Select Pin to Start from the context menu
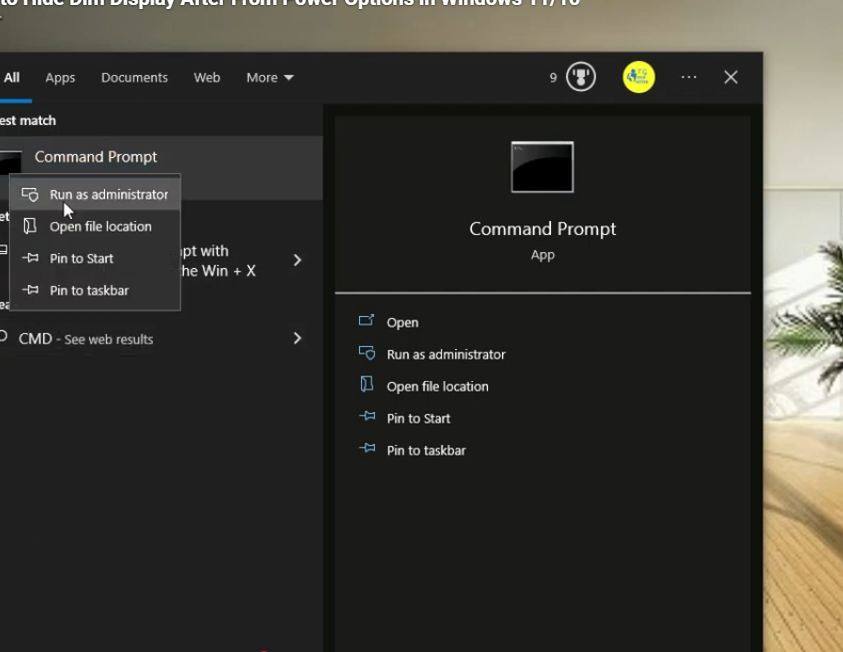843x652 pixels. click(81, 258)
